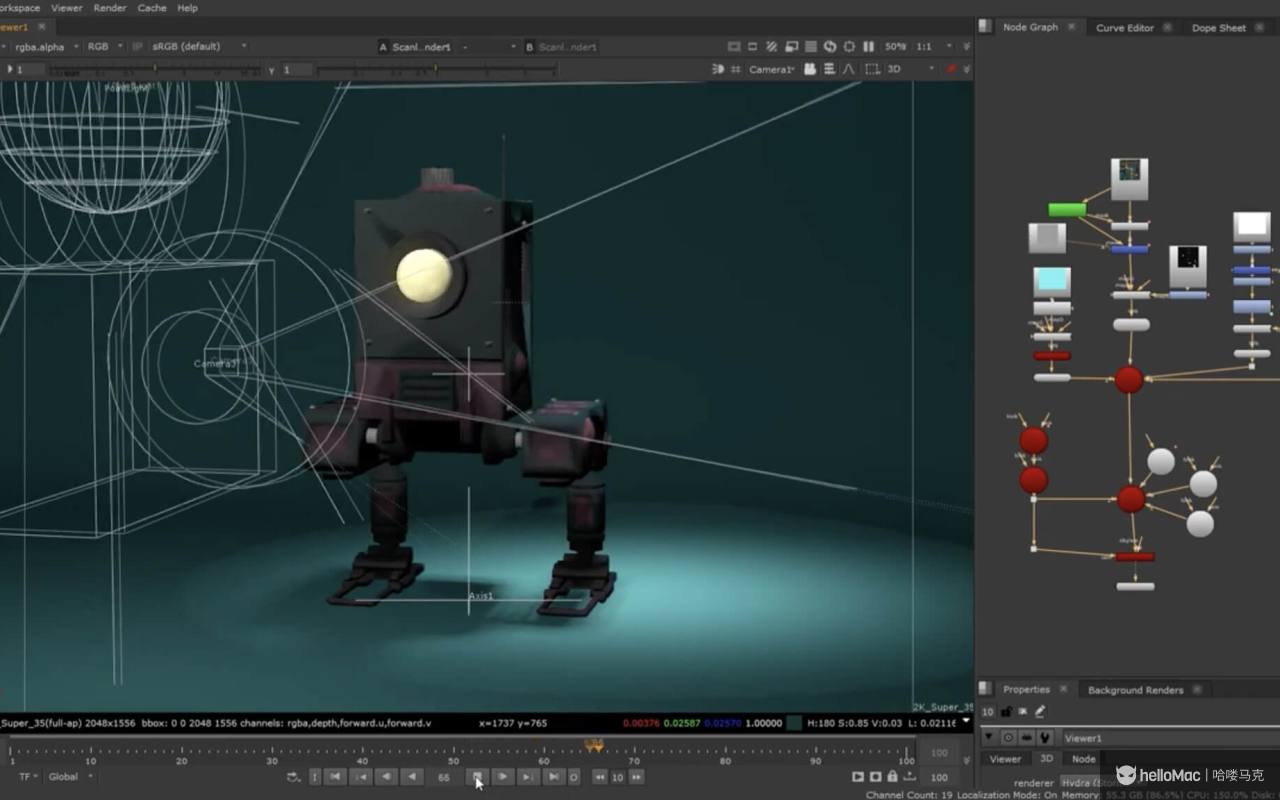Set the out point with the O button

click(574, 777)
